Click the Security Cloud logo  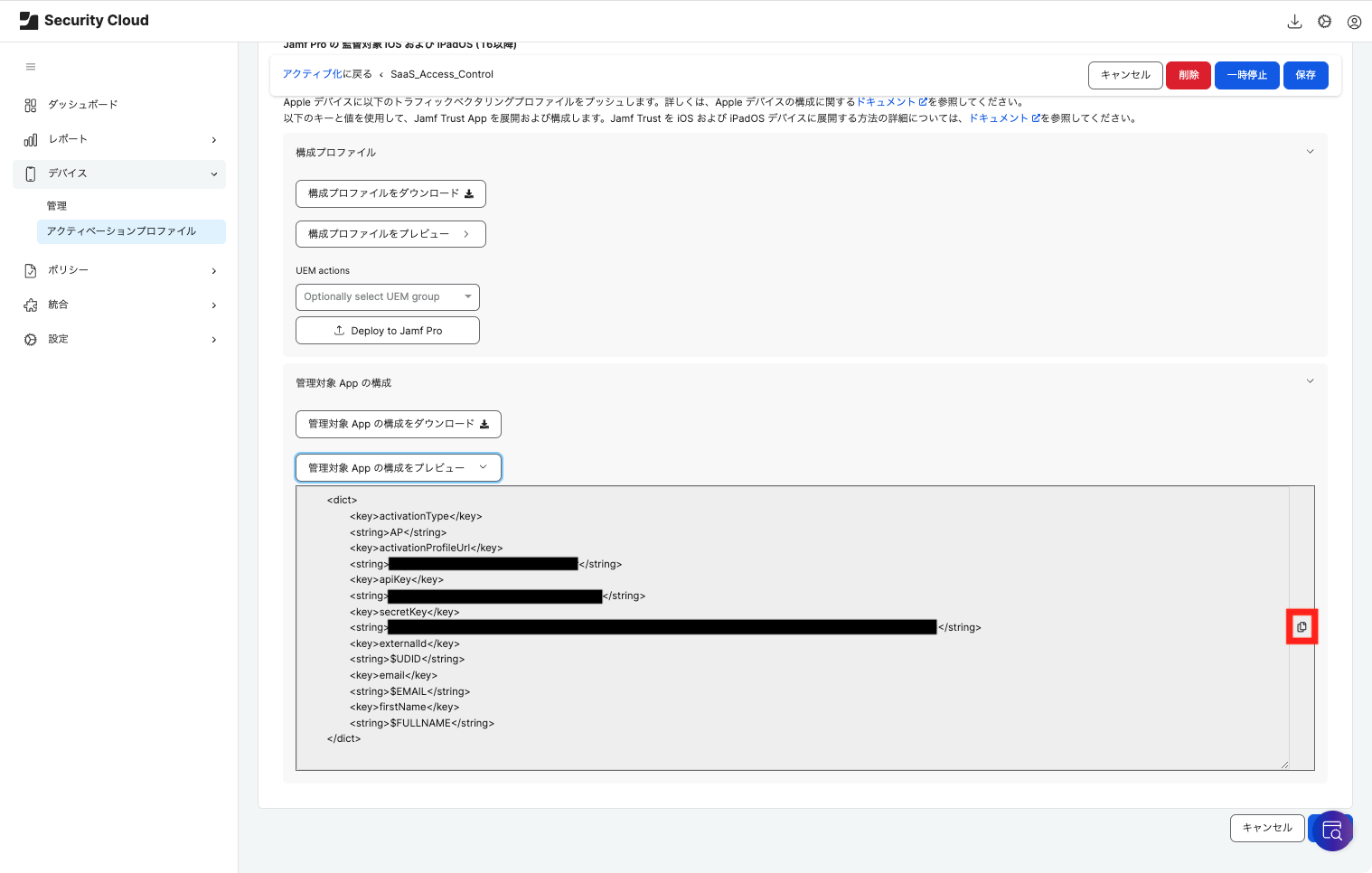84,20
